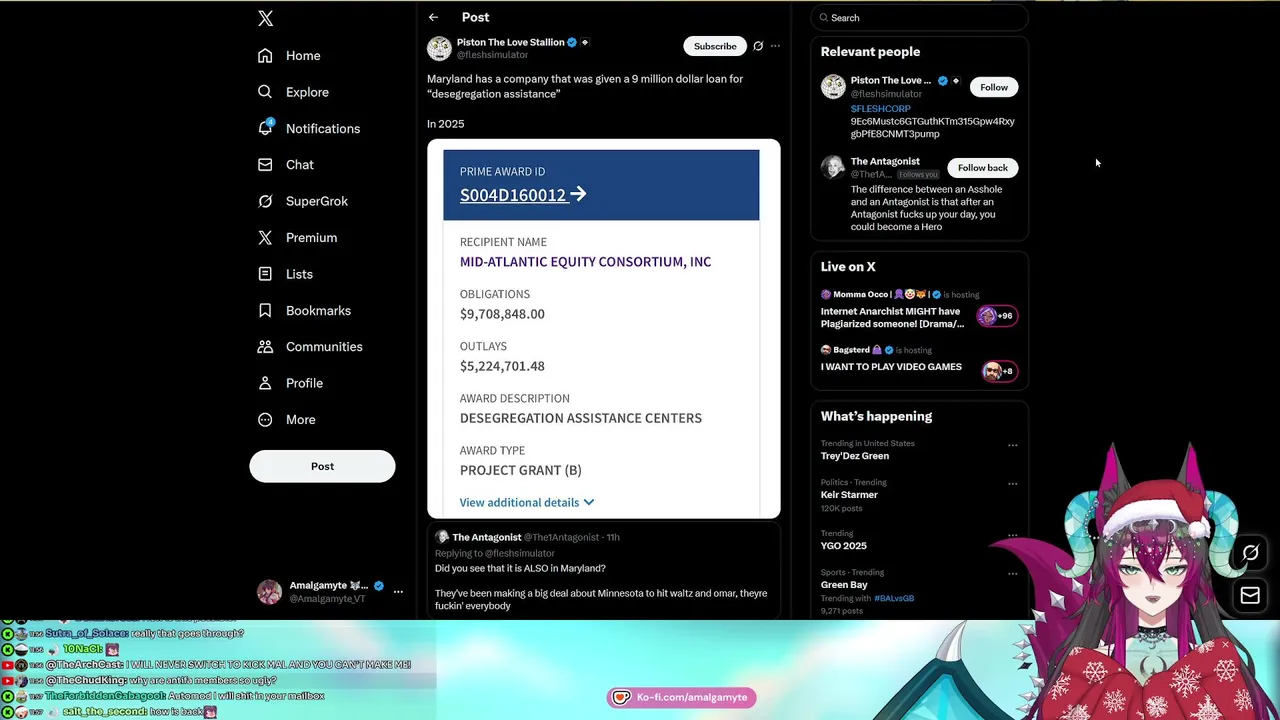Open the Keir Starmer trending topic

[x=849, y=495]
